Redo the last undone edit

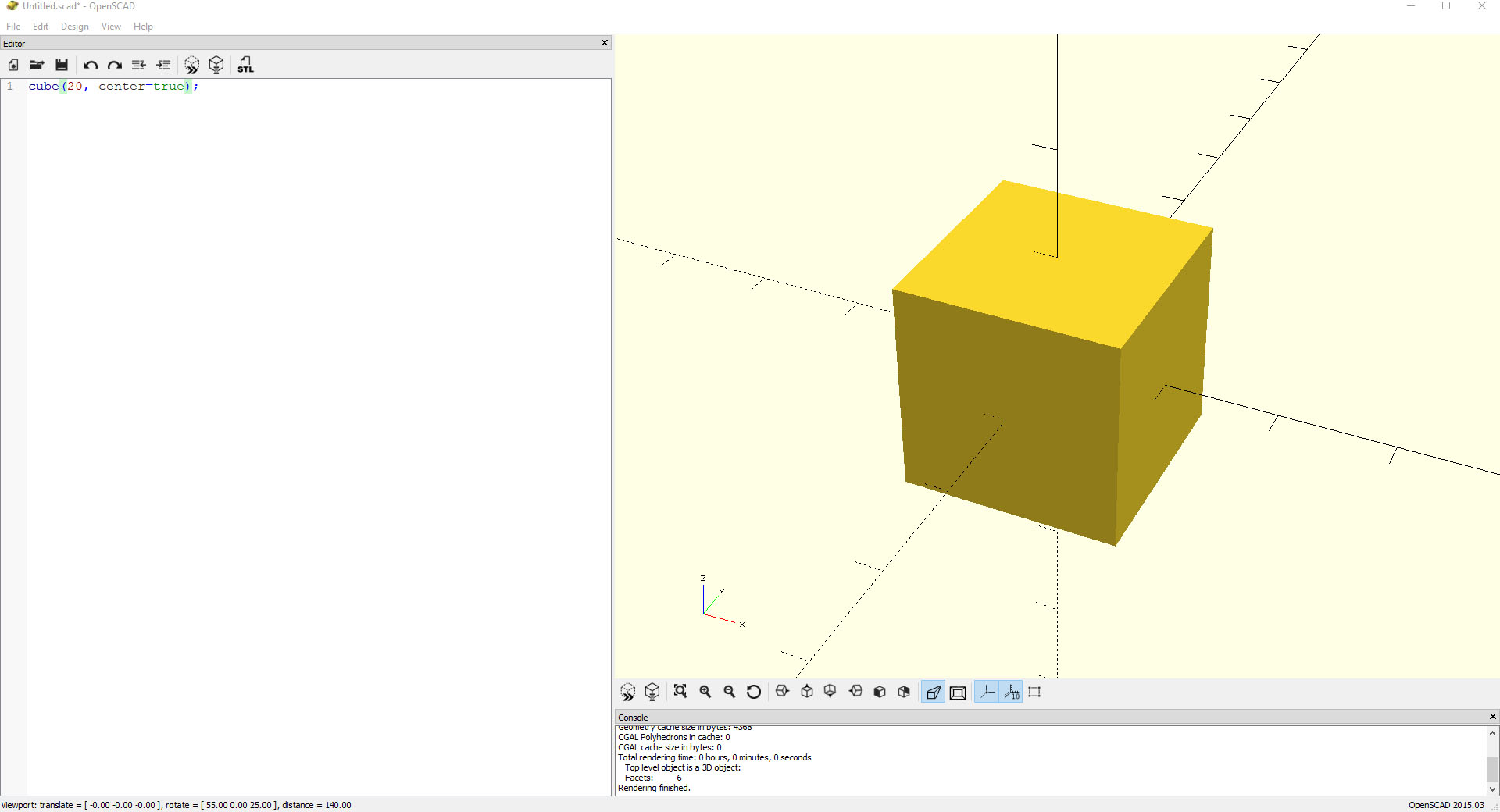(x=115, y=65)
